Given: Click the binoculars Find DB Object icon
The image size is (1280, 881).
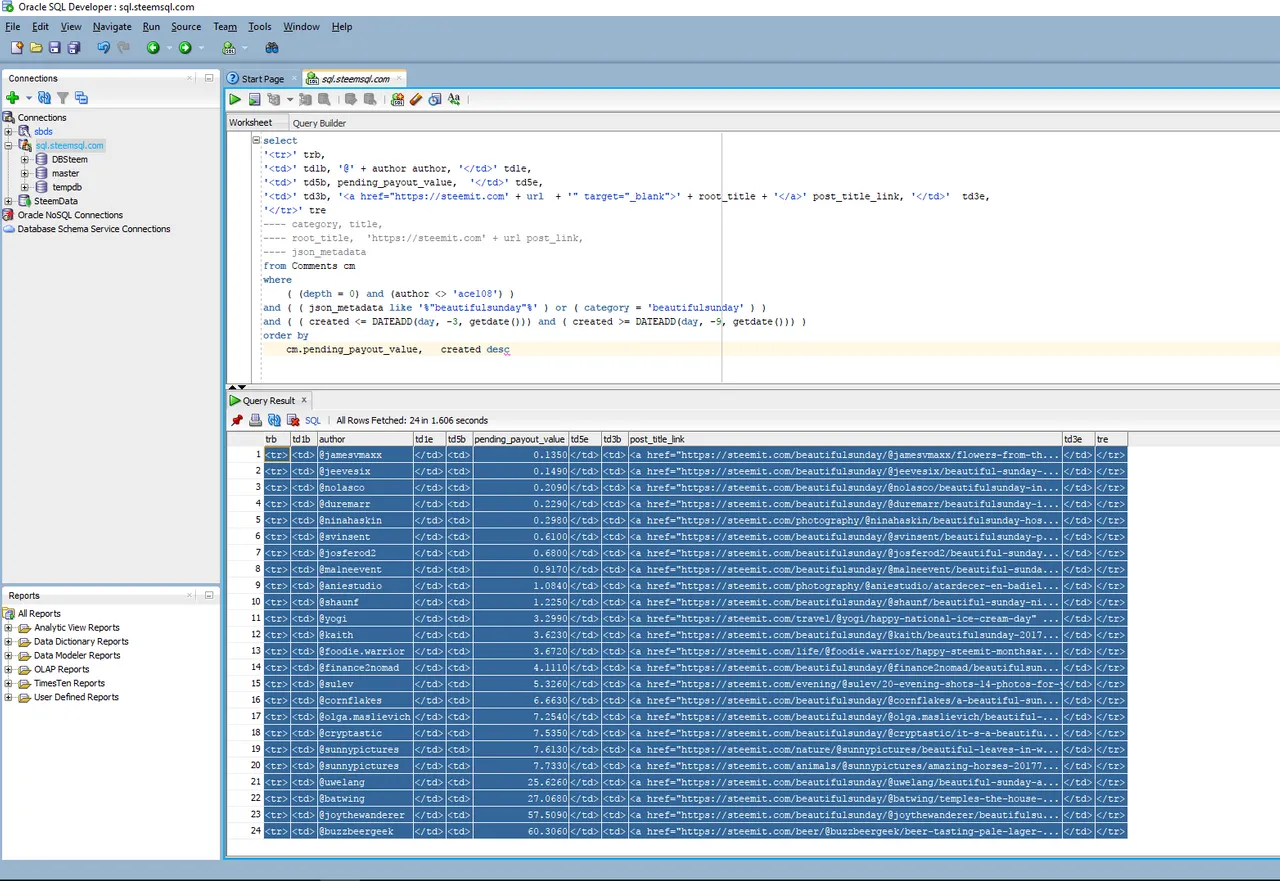Looking at the screenshot, I should 271,47.
